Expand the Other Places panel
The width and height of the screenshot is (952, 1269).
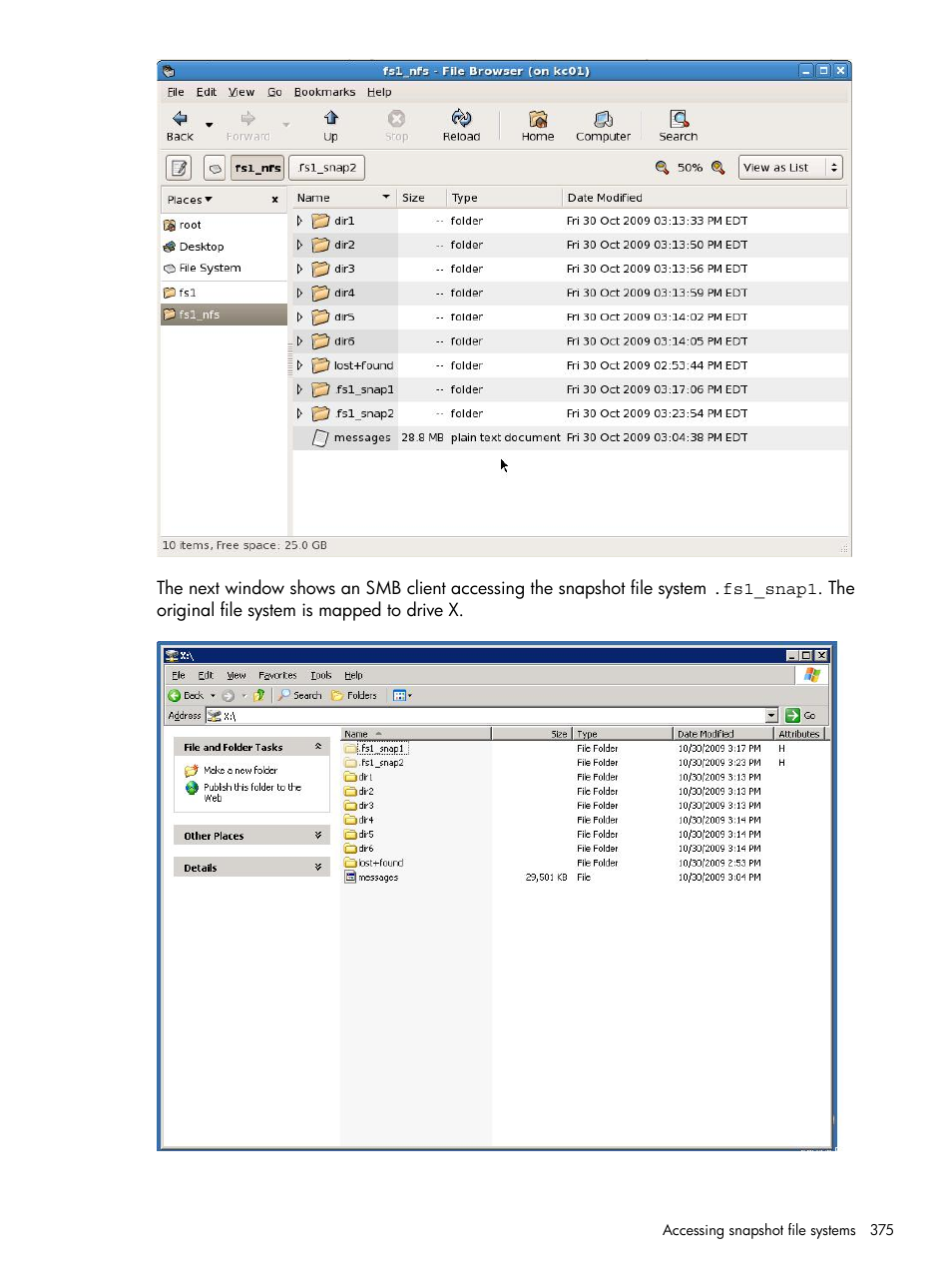click(x=318, y=836)
